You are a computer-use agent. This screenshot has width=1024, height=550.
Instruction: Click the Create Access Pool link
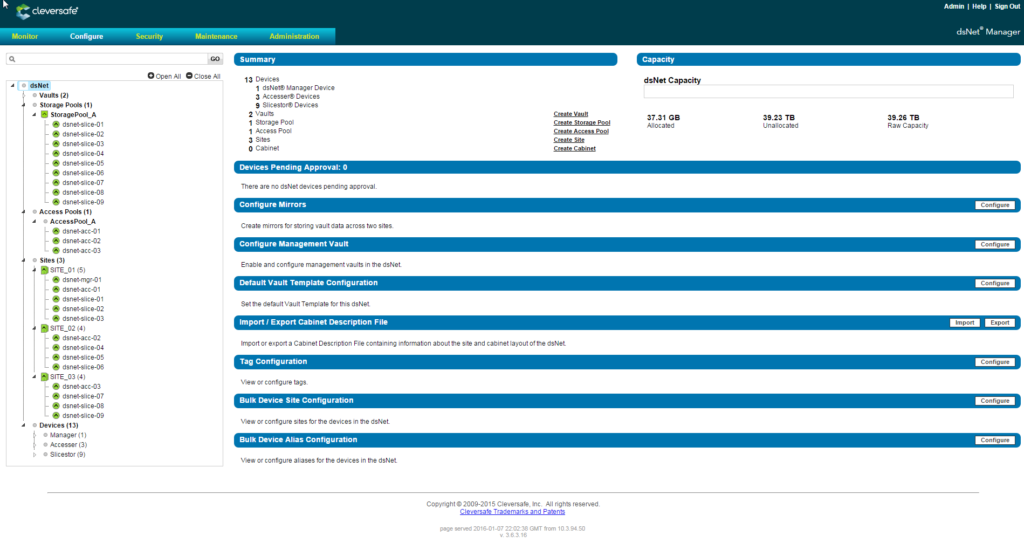pyautogui.click(x=581, y=131)
